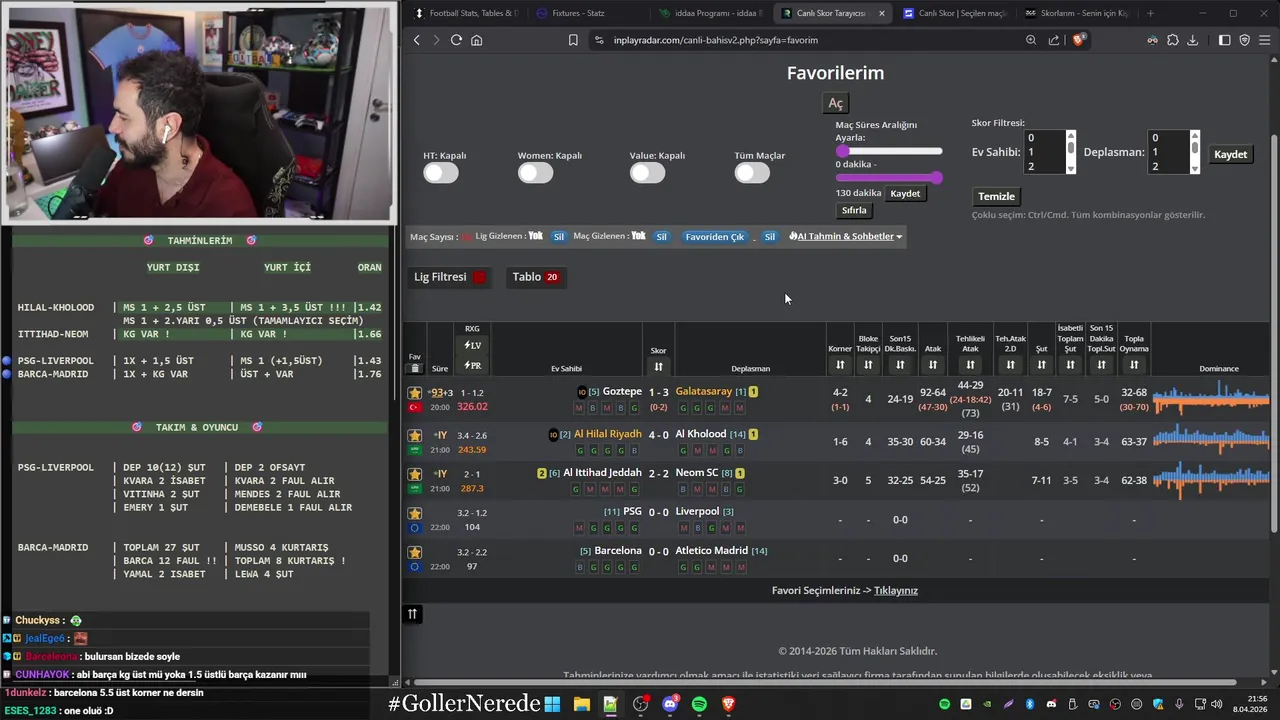This screenshot has height=720, width=1280.
Task: Open Windows Start menu
Action: [x=552, y=704]
